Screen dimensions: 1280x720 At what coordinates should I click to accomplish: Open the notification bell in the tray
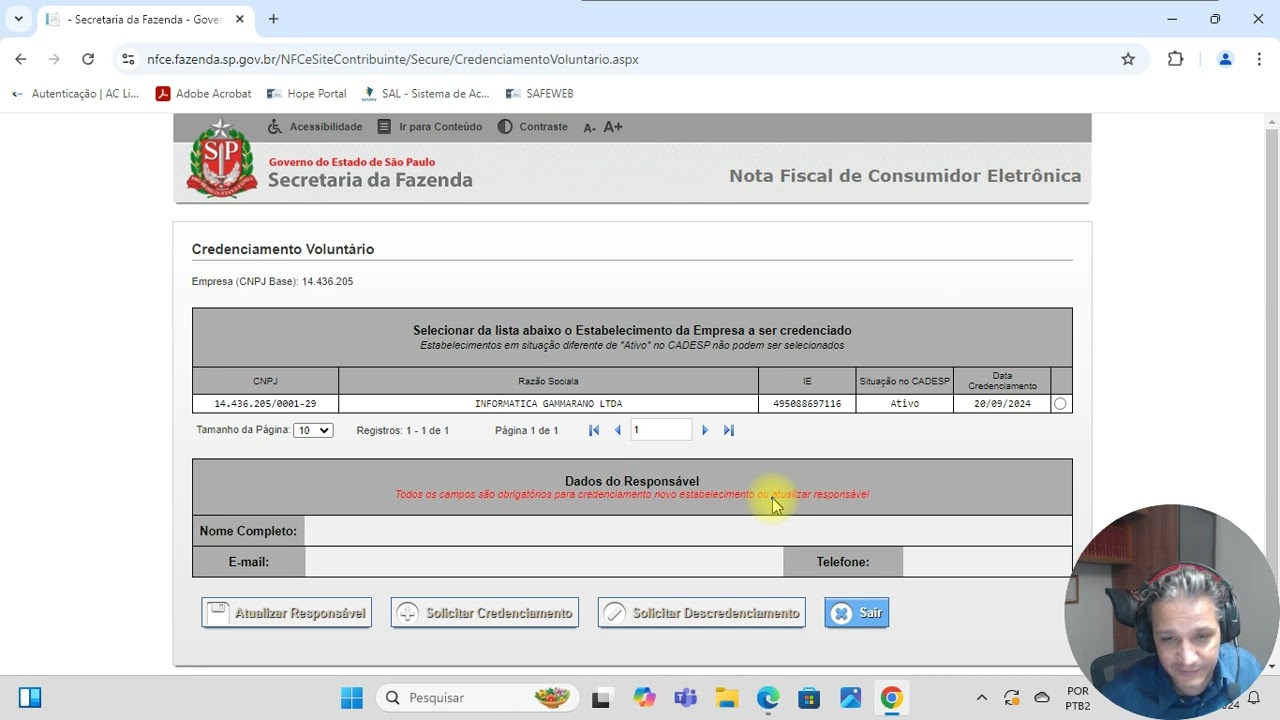[1253, 698]
